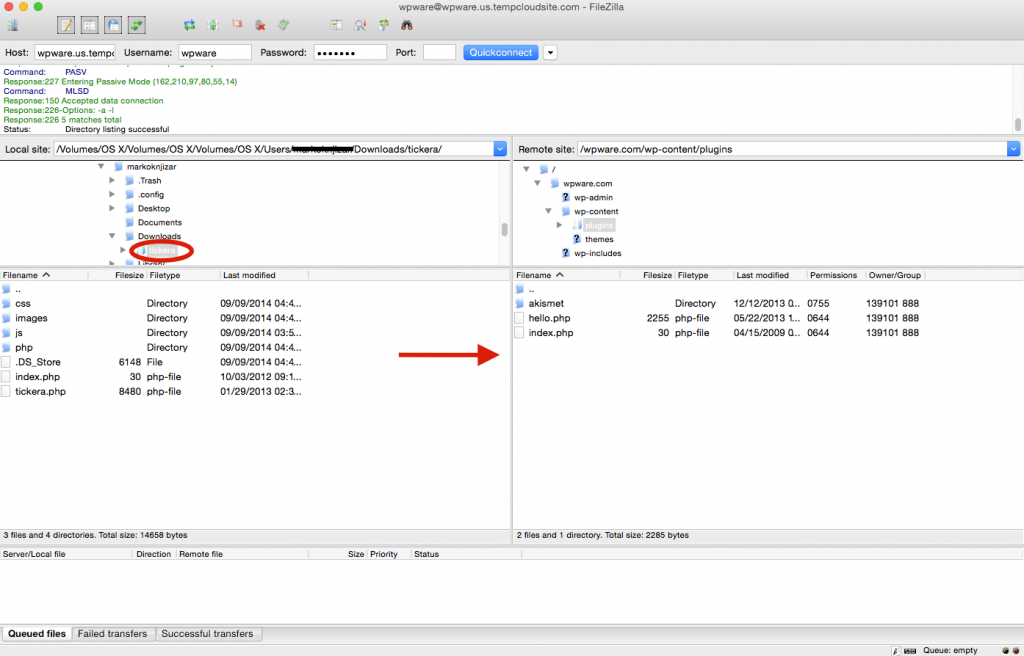Select local index.php file name
The image size is (1024, 656).
(38, 377)
